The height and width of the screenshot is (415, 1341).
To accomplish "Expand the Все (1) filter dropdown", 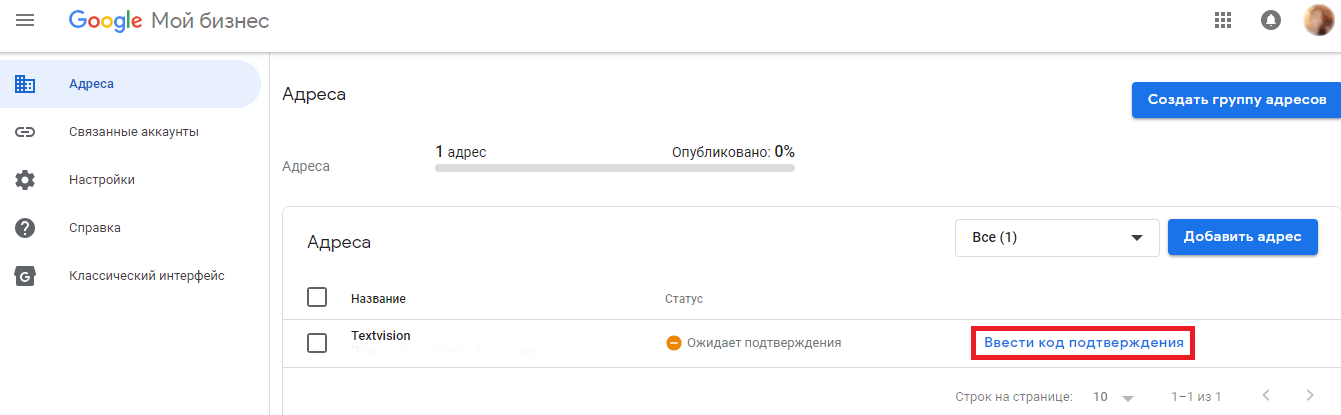I will 1057,238.
